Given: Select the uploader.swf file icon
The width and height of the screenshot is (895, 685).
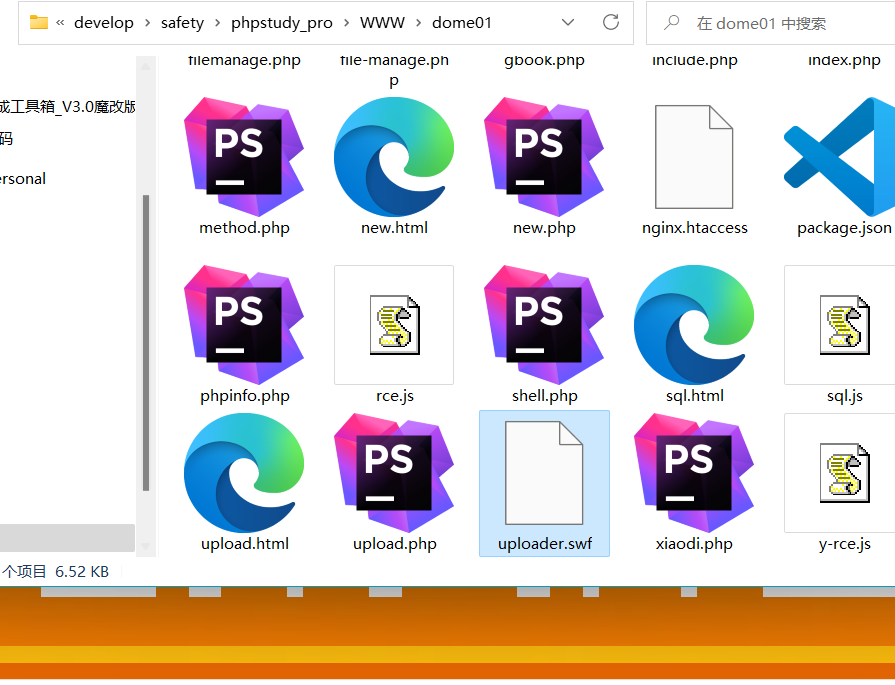Looking at the screenshot, I should click(544, 473).
